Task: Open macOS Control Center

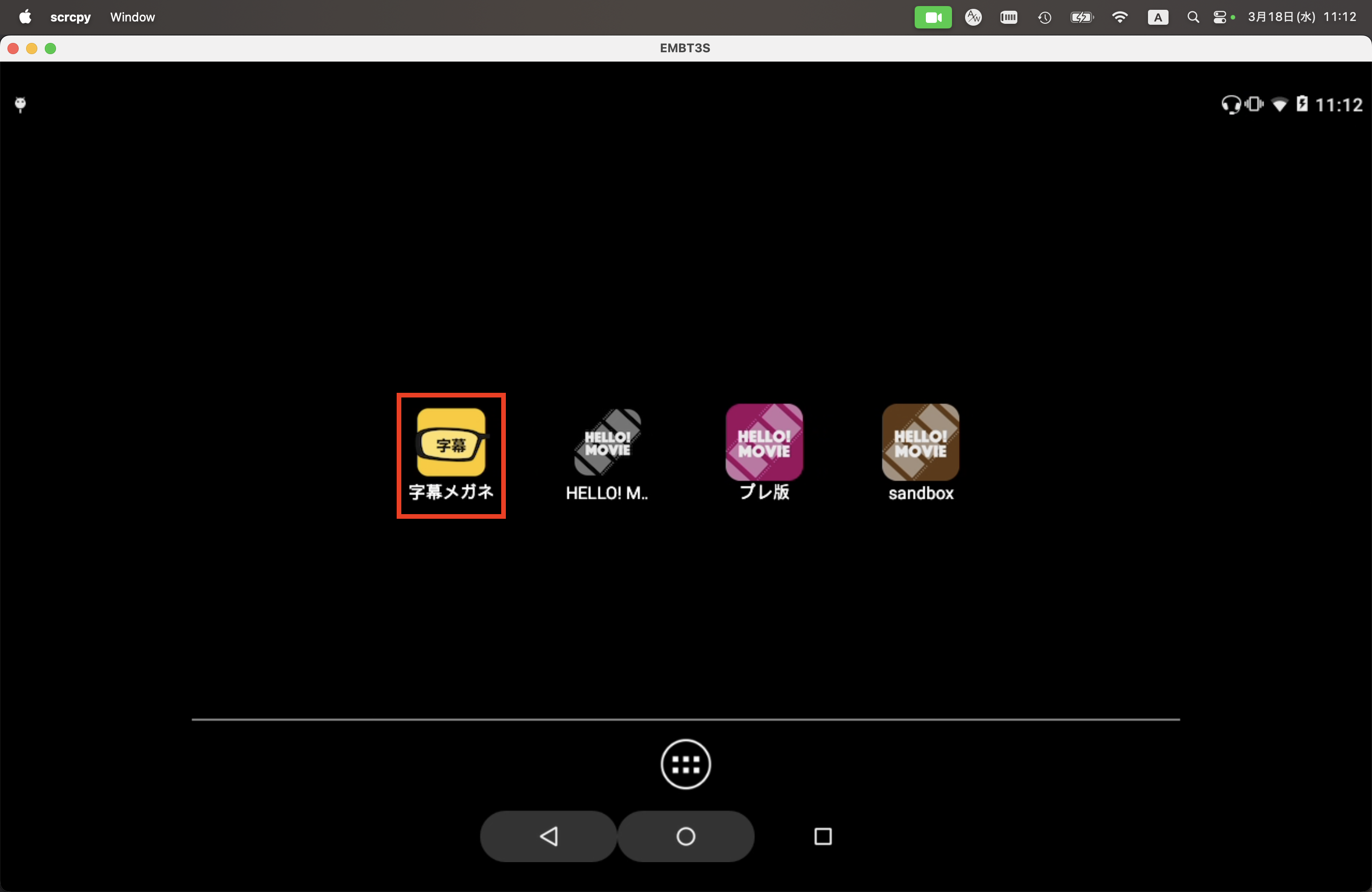Action: click(1220, 17)
